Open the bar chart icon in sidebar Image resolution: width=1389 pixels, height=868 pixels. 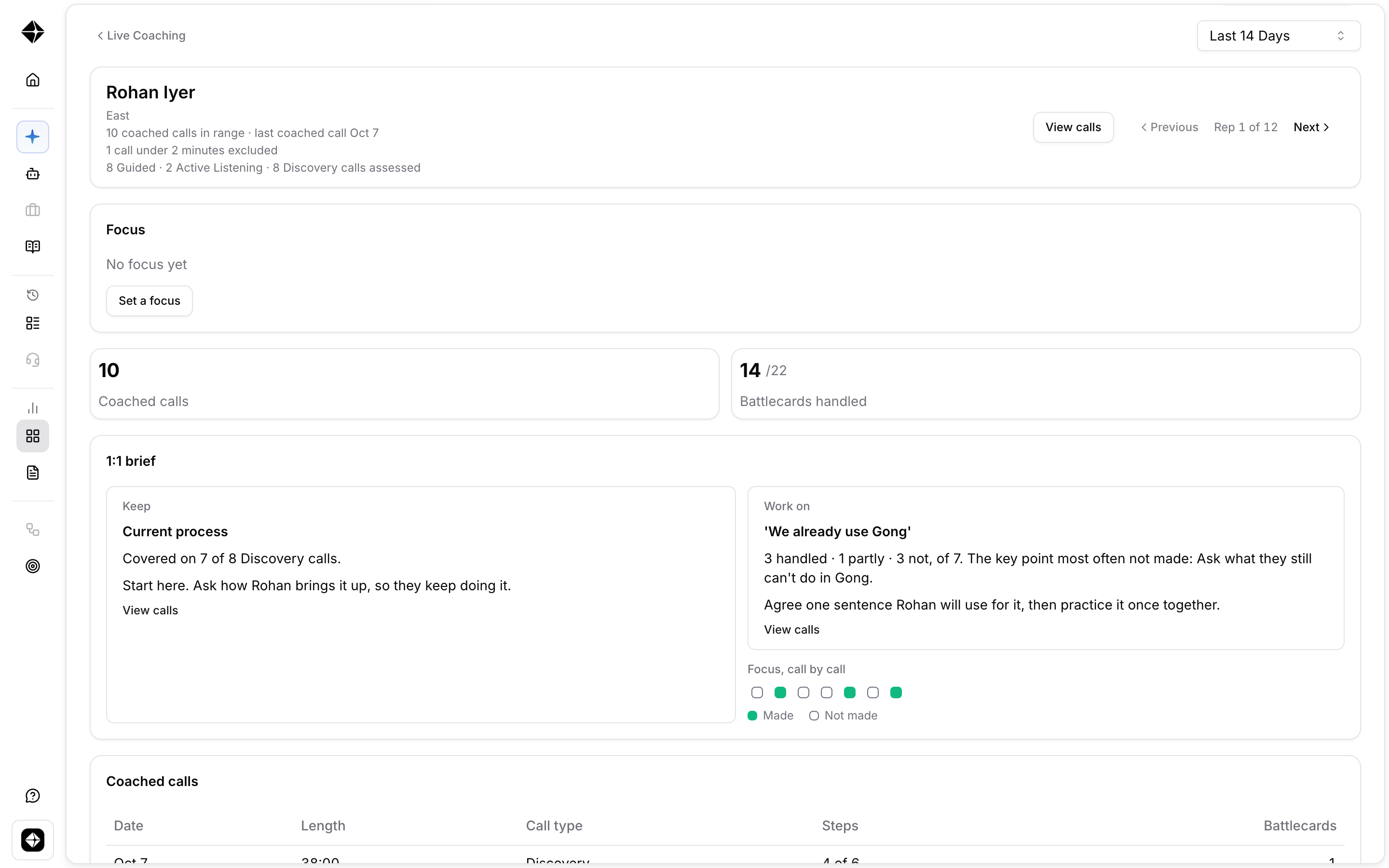coord(33,408)
